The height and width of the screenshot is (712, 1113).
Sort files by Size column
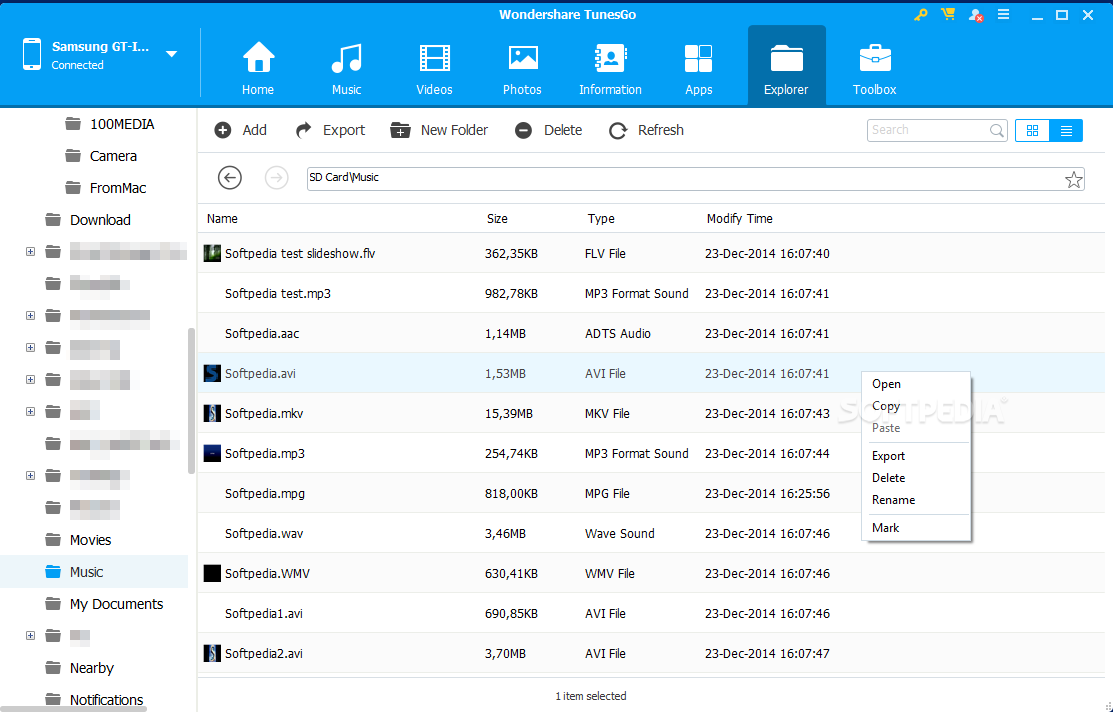(497, 219)
